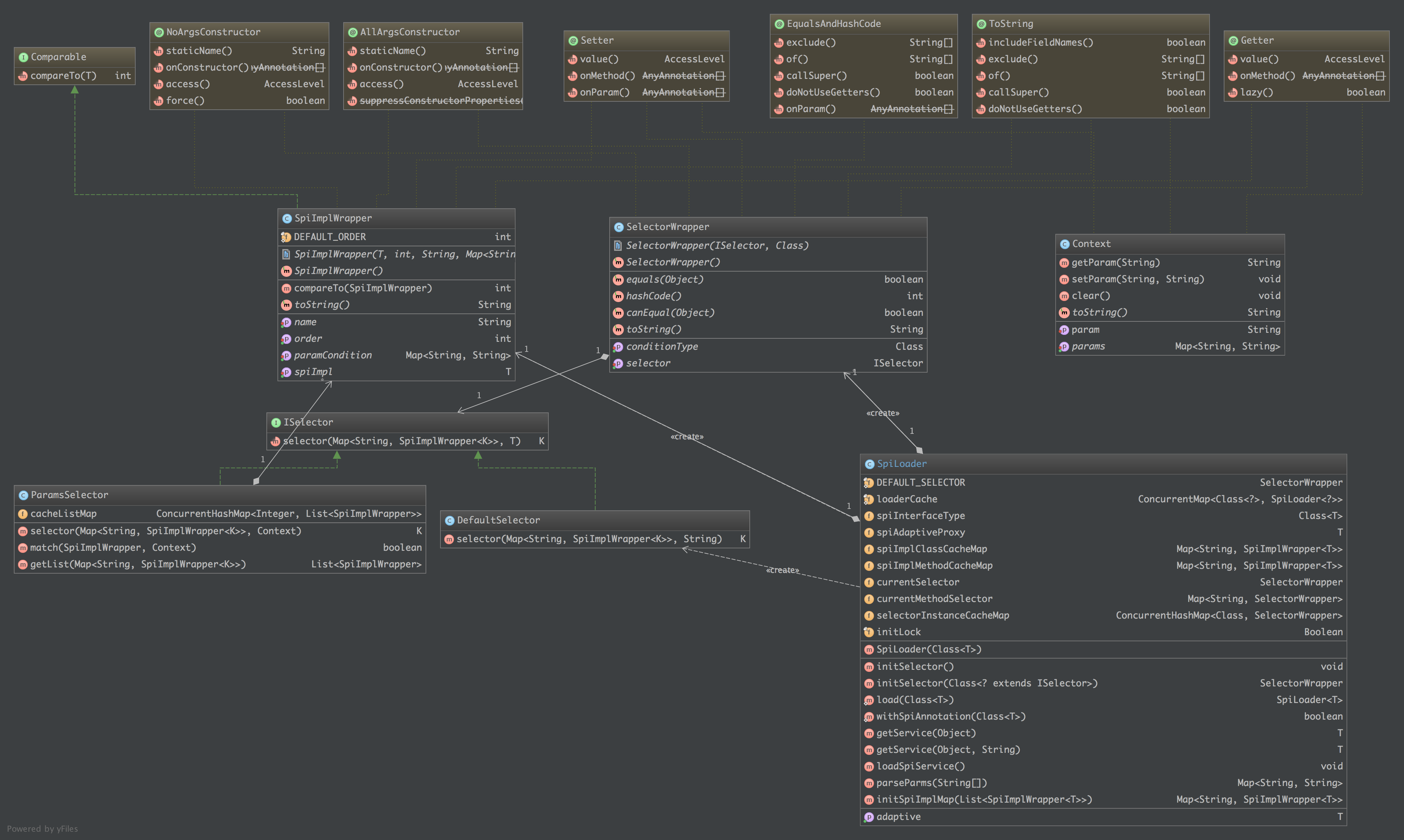This screenshot has height=840, width=1404.
Task: Click the DefaultSelector class icon
Action: click(449, 520)
